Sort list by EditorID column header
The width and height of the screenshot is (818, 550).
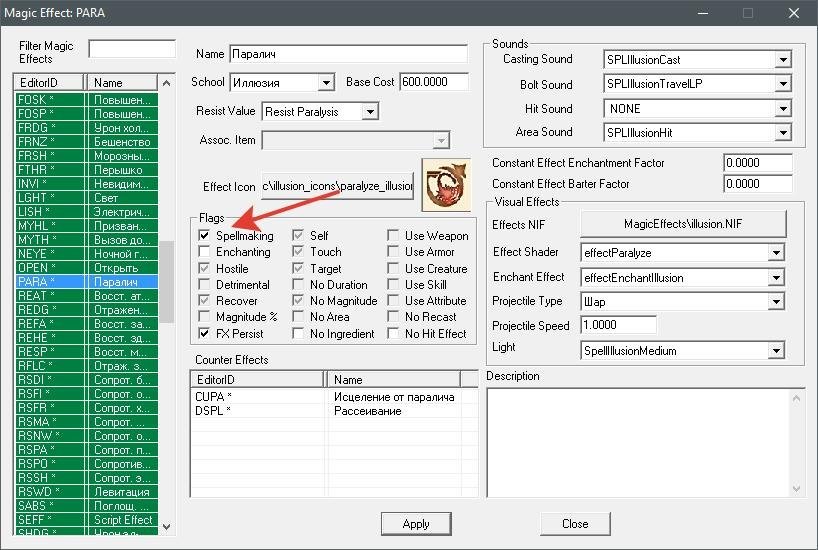[x=50, y=83]
